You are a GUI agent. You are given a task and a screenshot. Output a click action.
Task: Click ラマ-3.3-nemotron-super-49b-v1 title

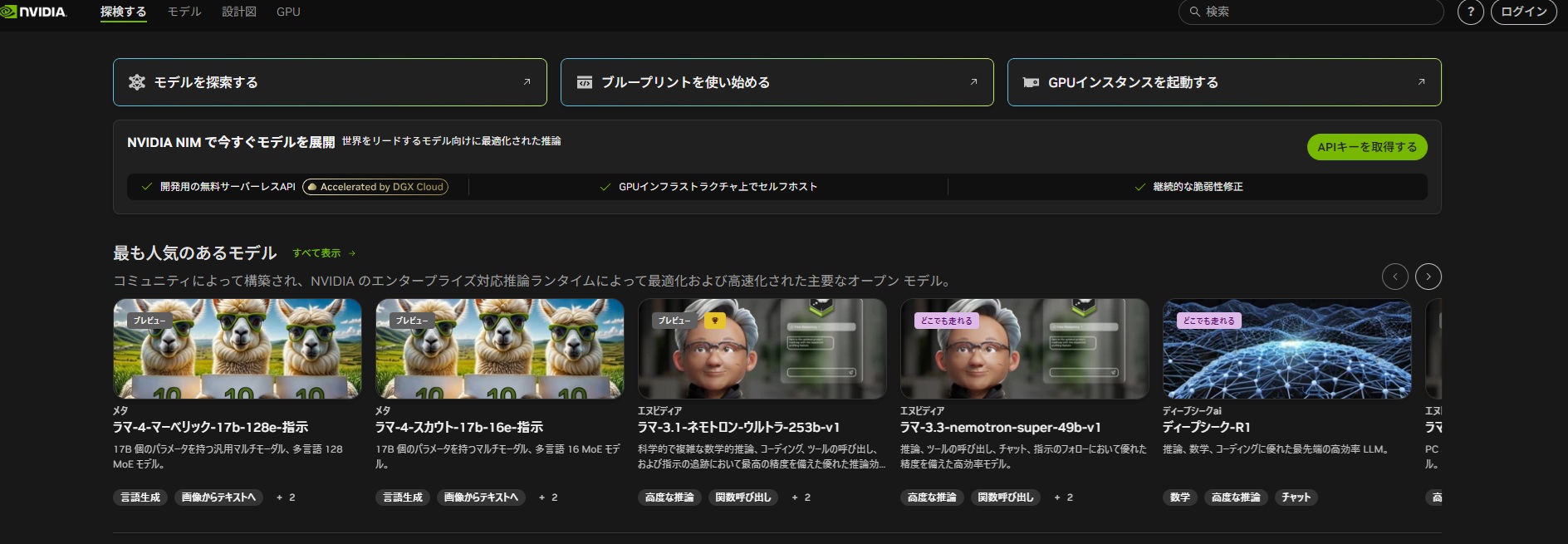pyautogui.click(x=1001, y=428)
